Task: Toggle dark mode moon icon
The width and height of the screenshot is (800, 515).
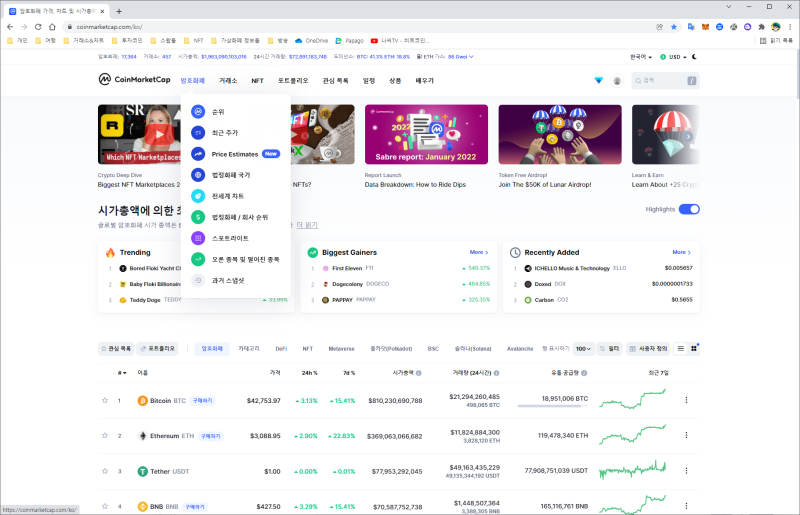Action: (x=694, y=57)
